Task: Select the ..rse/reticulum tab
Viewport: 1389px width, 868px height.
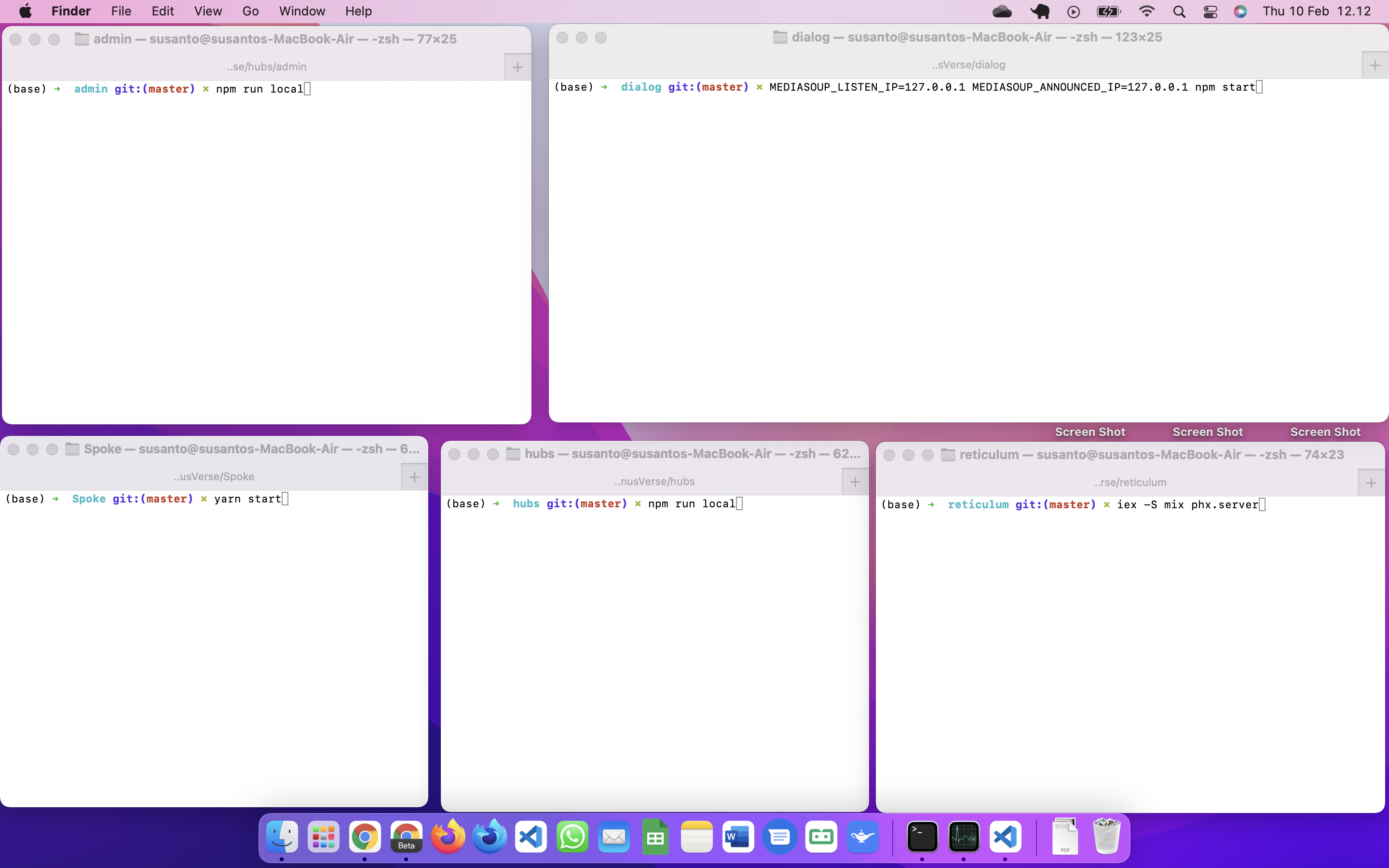Action: click(x=1130, y=482)
